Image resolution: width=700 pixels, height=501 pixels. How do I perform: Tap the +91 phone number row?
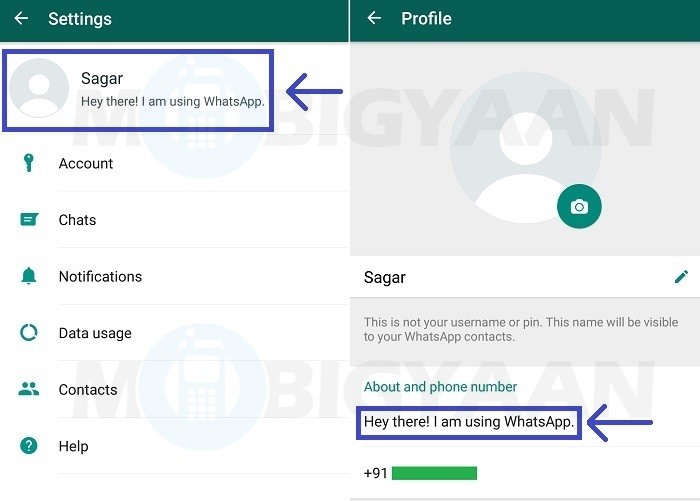(x=525, y=473)
